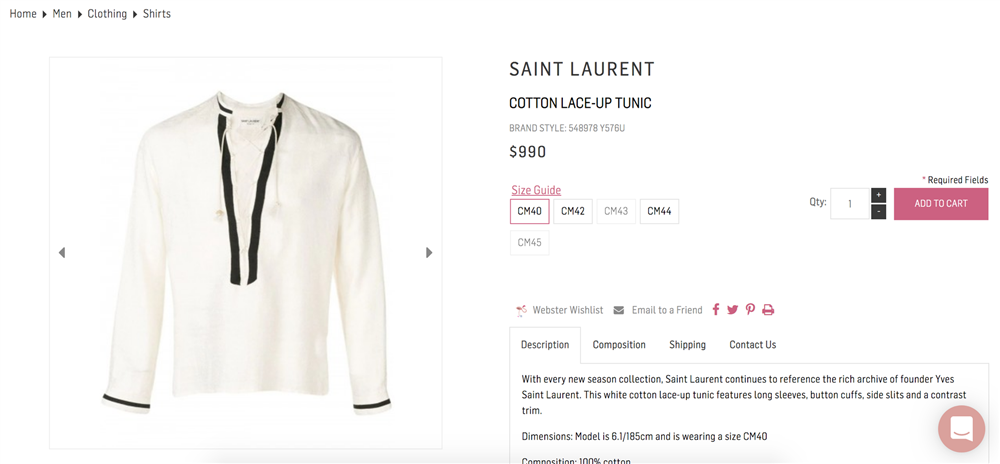Click the Email to a Friend envelope icon

[619, 310]
